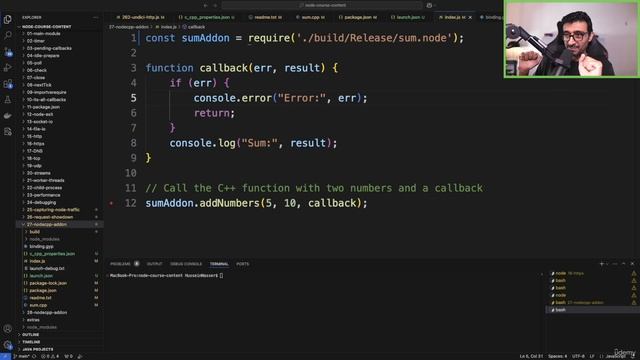Open the Manage gear icon
The width and height of the screenshot is (640, 360).
[8, 345]
